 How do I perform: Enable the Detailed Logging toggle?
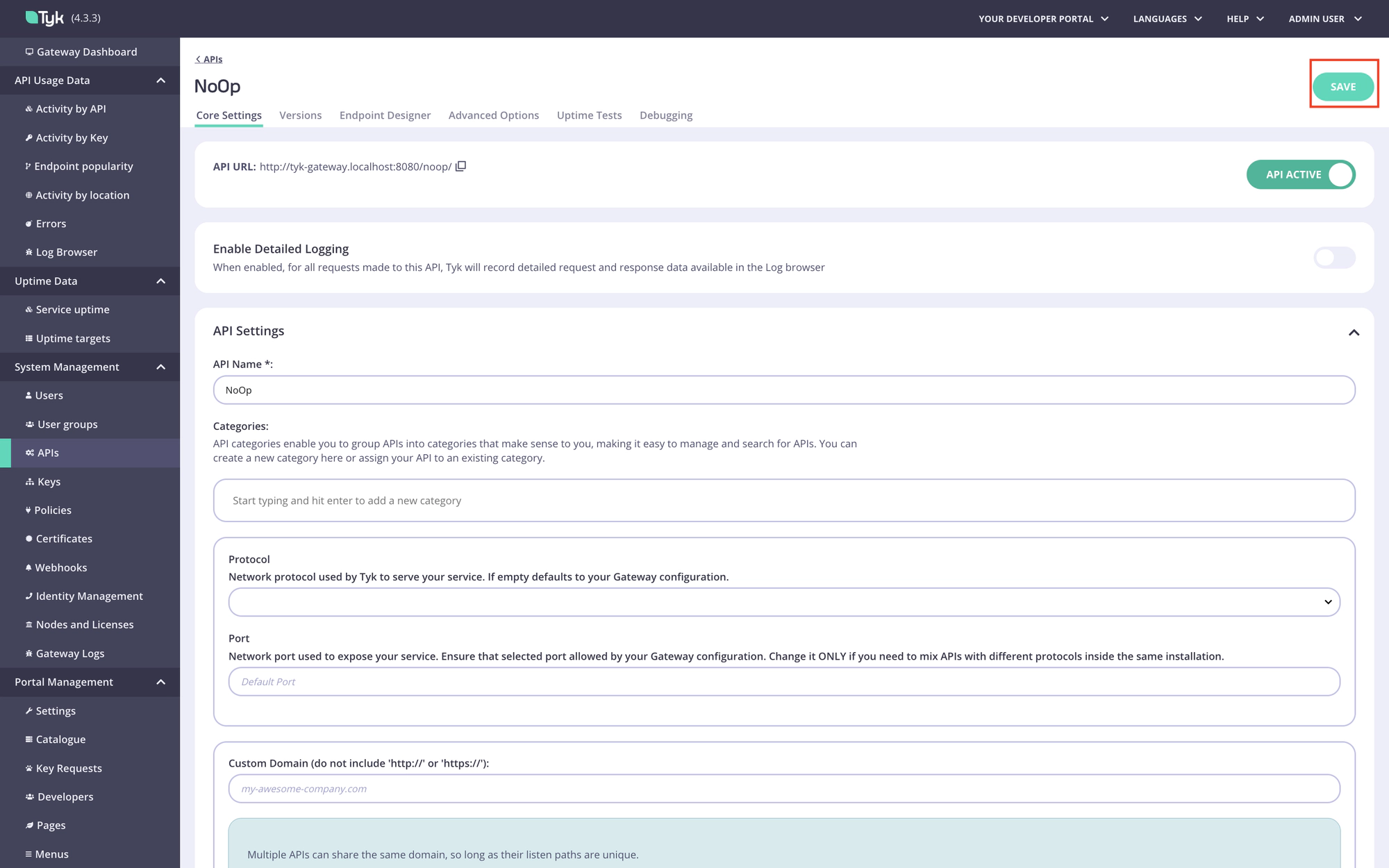click(x=1334, y=258)
